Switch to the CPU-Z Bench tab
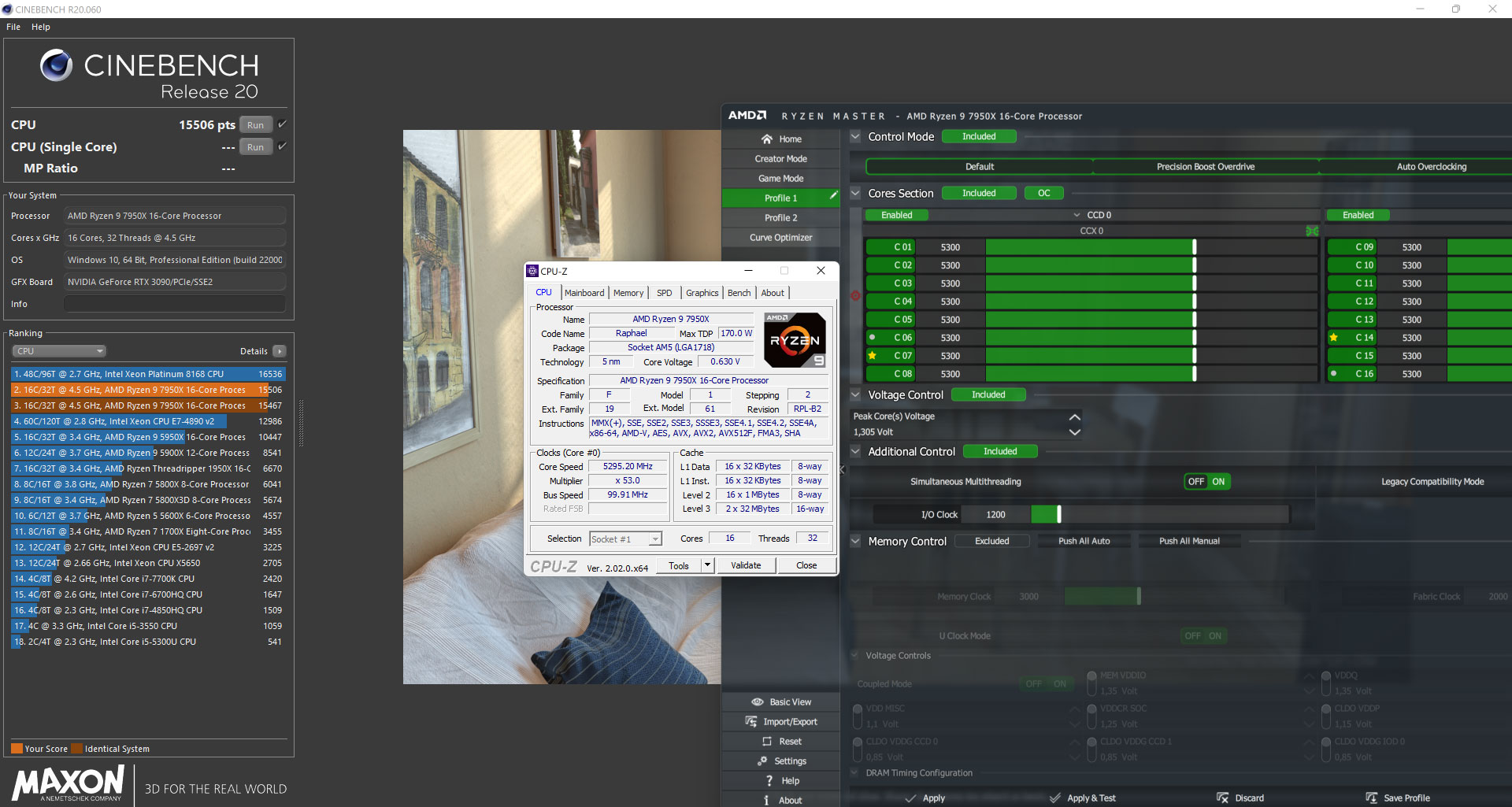The height and width of the screenshot is (807, 1512). point(739,293)
